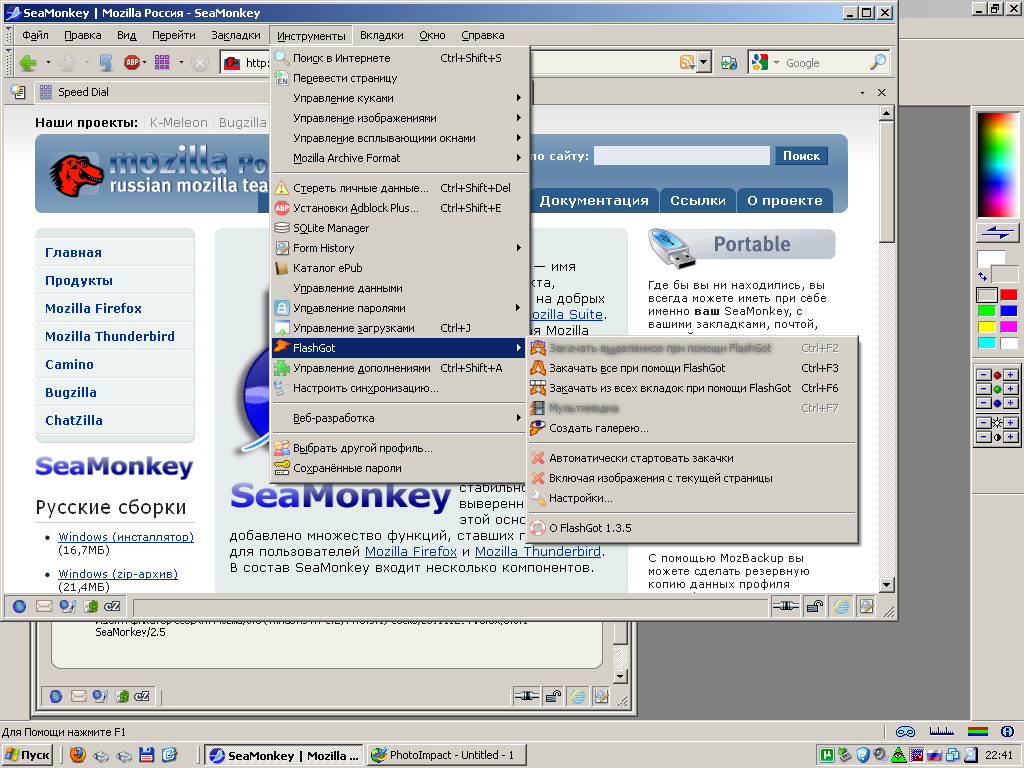Open the Google search engine dropdown
1024x768 pixels.
click(x=776, y=63)
